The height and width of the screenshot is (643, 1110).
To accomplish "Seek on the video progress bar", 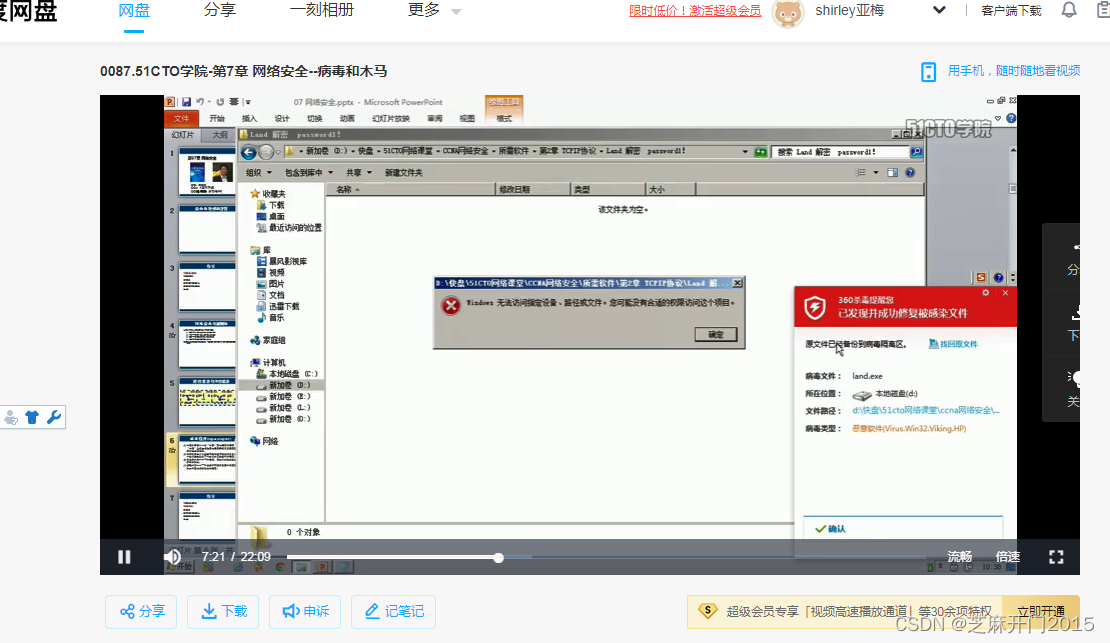I will pos(606,557).
